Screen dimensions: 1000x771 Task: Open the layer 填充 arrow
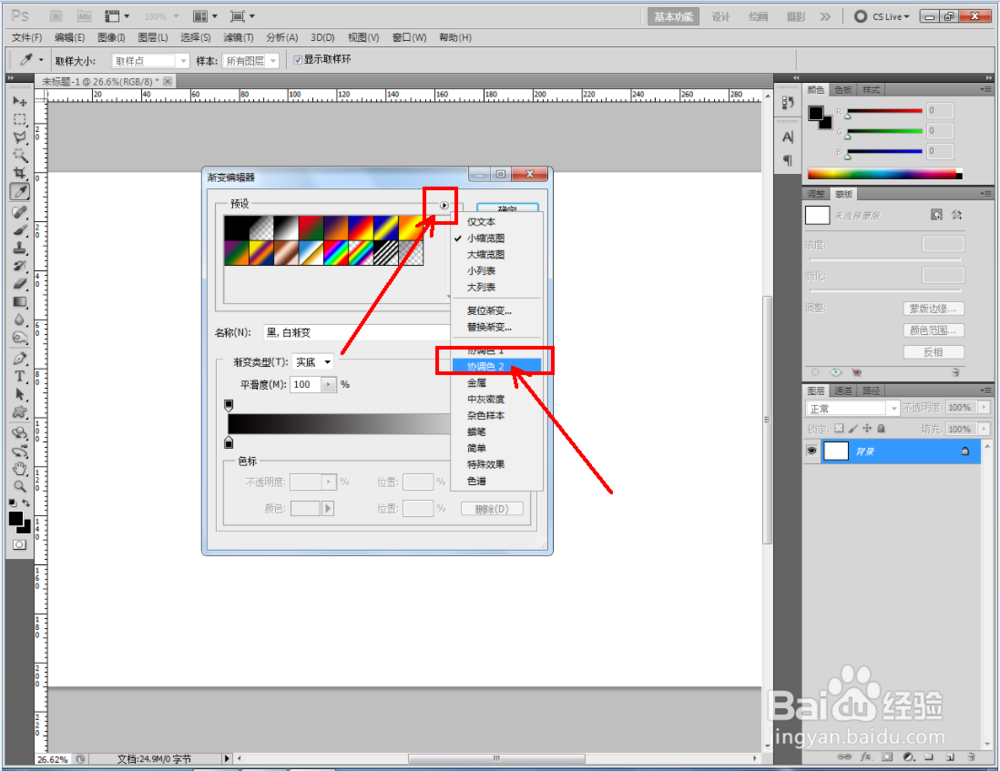click(985, 429)
